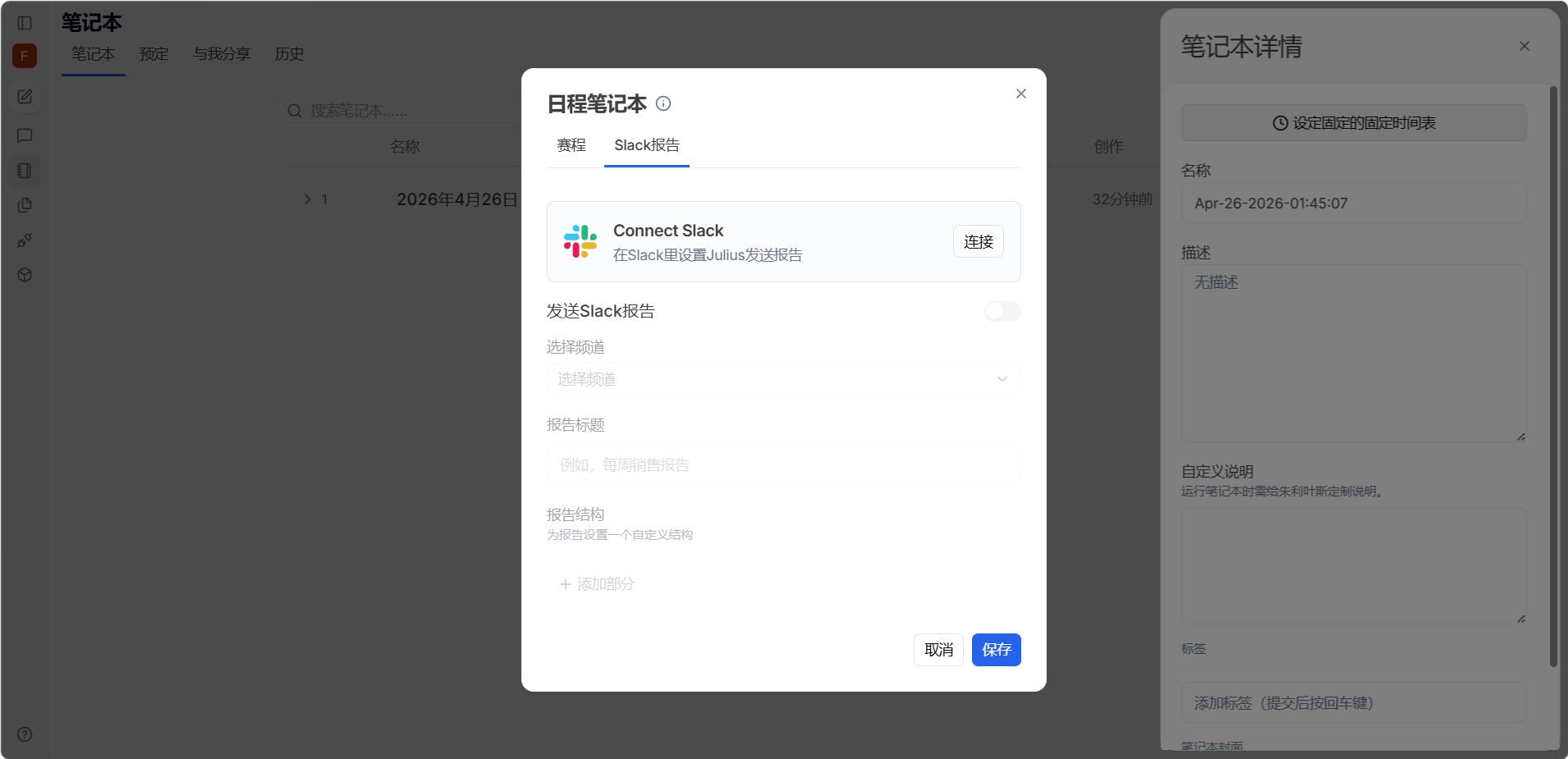This screenshot has height=759, width=1568.
Task: Click the 名称 field with Apr-26-2026-01:45:07
Action: pyautogui.click(x=1354, y=203)
